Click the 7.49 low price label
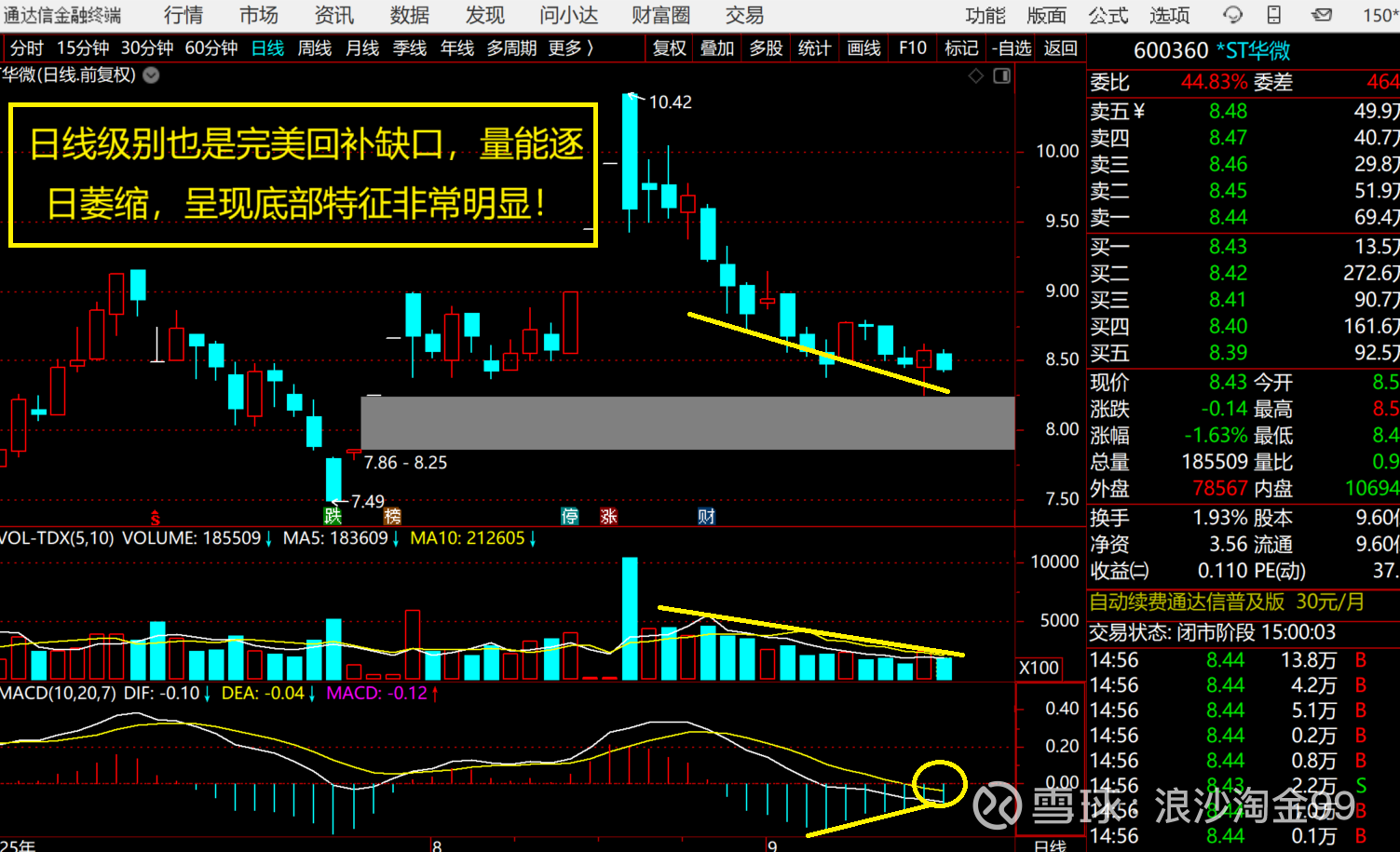The height and width of the screenshot is (852, 1400). [368, 501]
